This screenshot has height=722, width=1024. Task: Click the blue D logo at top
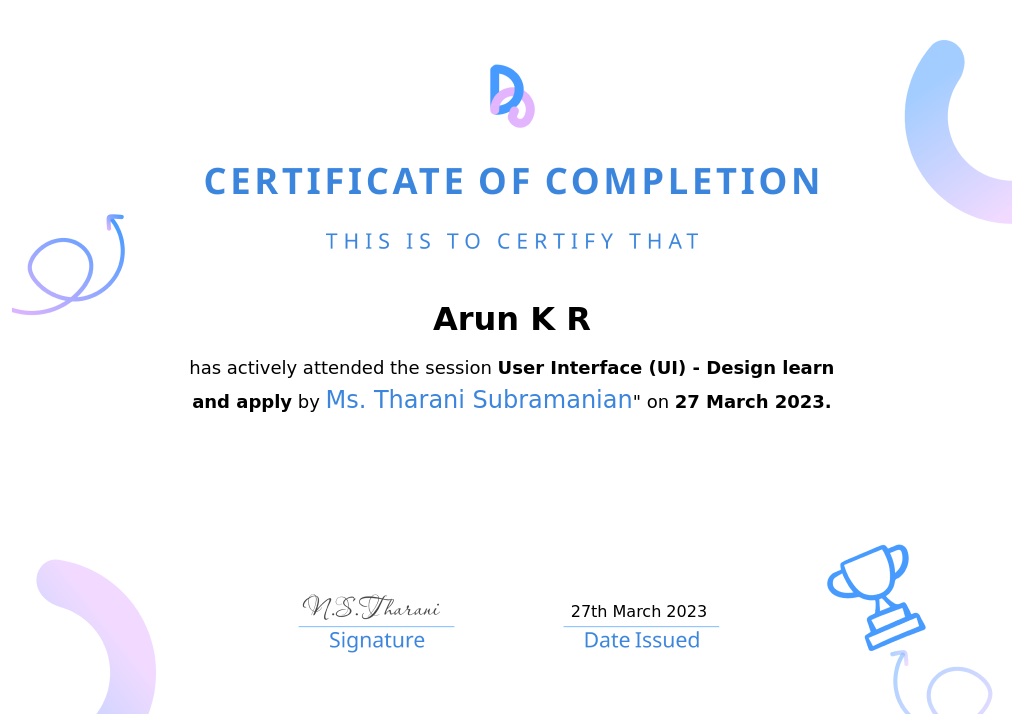(x=510, y=95)
